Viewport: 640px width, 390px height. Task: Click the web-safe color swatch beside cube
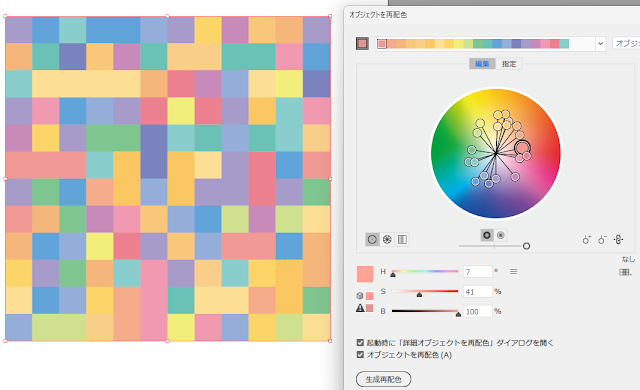coord(369,296)
